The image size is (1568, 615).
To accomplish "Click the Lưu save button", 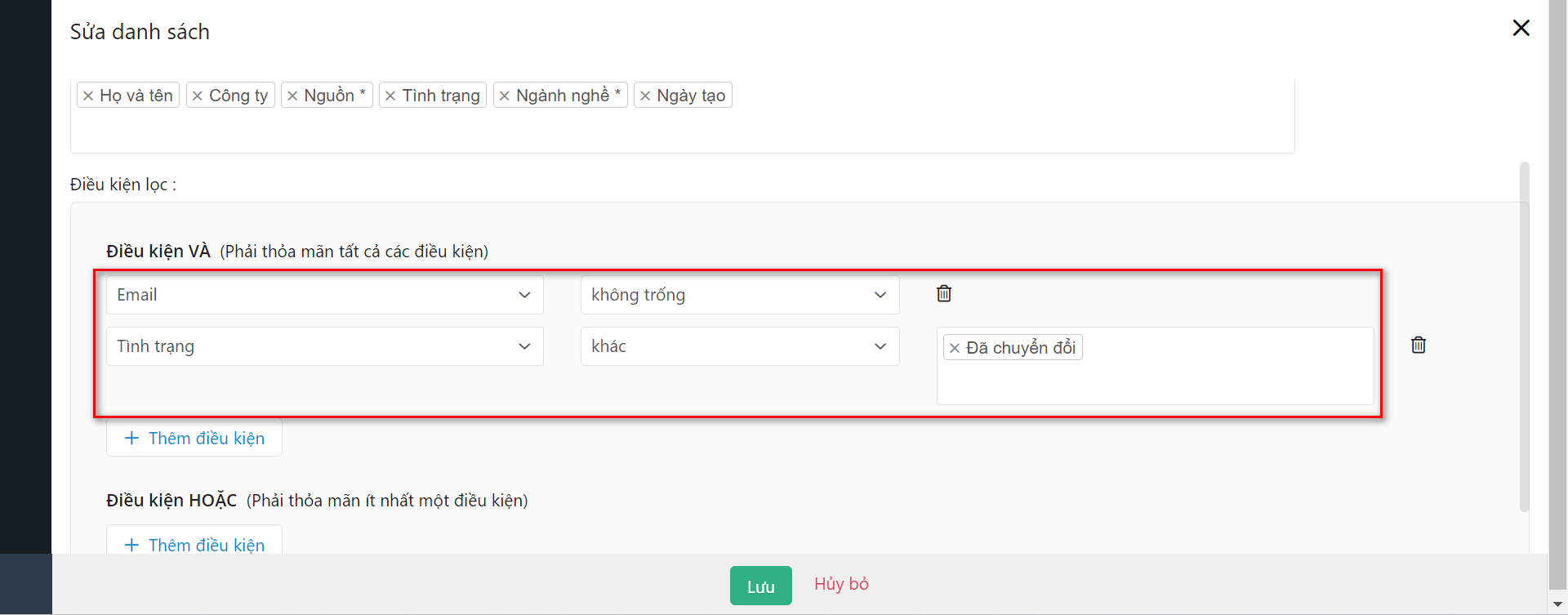I will coord(760,586).
